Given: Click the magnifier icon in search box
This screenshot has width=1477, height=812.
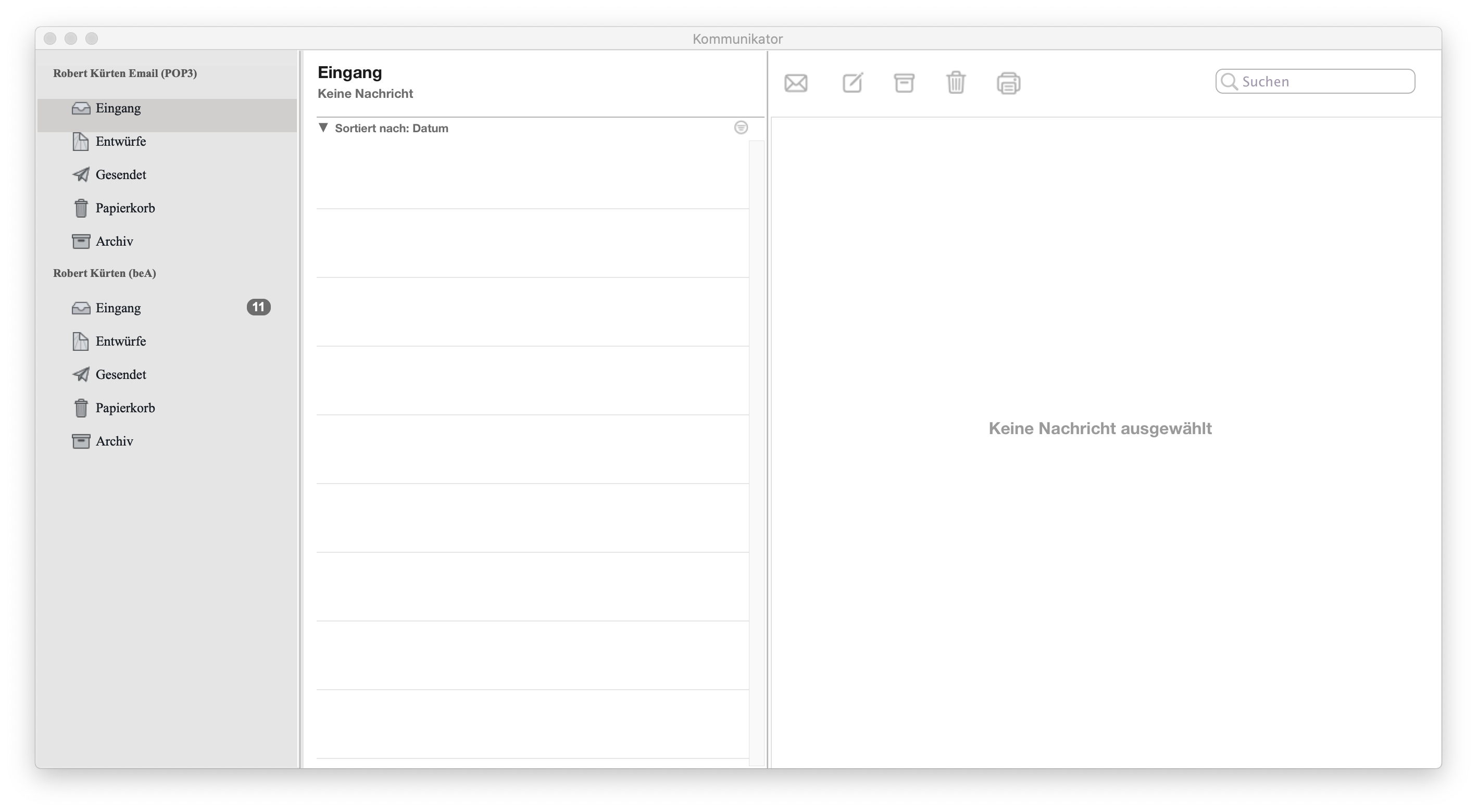Looking at the screenshot, I should (x=1229, y=81).
